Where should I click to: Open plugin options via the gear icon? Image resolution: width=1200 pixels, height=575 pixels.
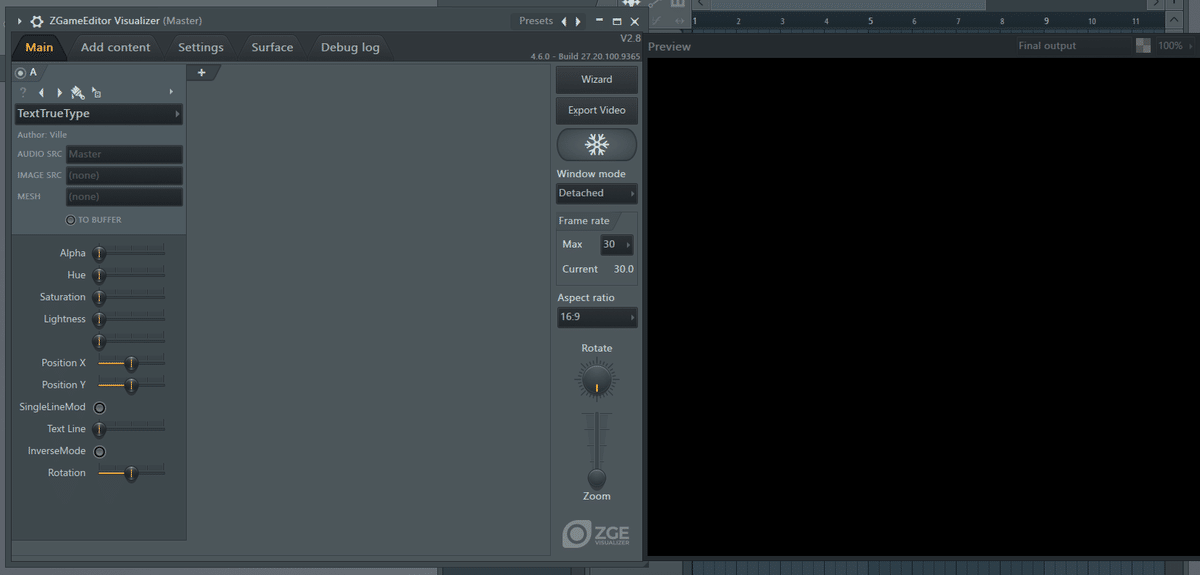pyautogui.click(x=37, y=21)
